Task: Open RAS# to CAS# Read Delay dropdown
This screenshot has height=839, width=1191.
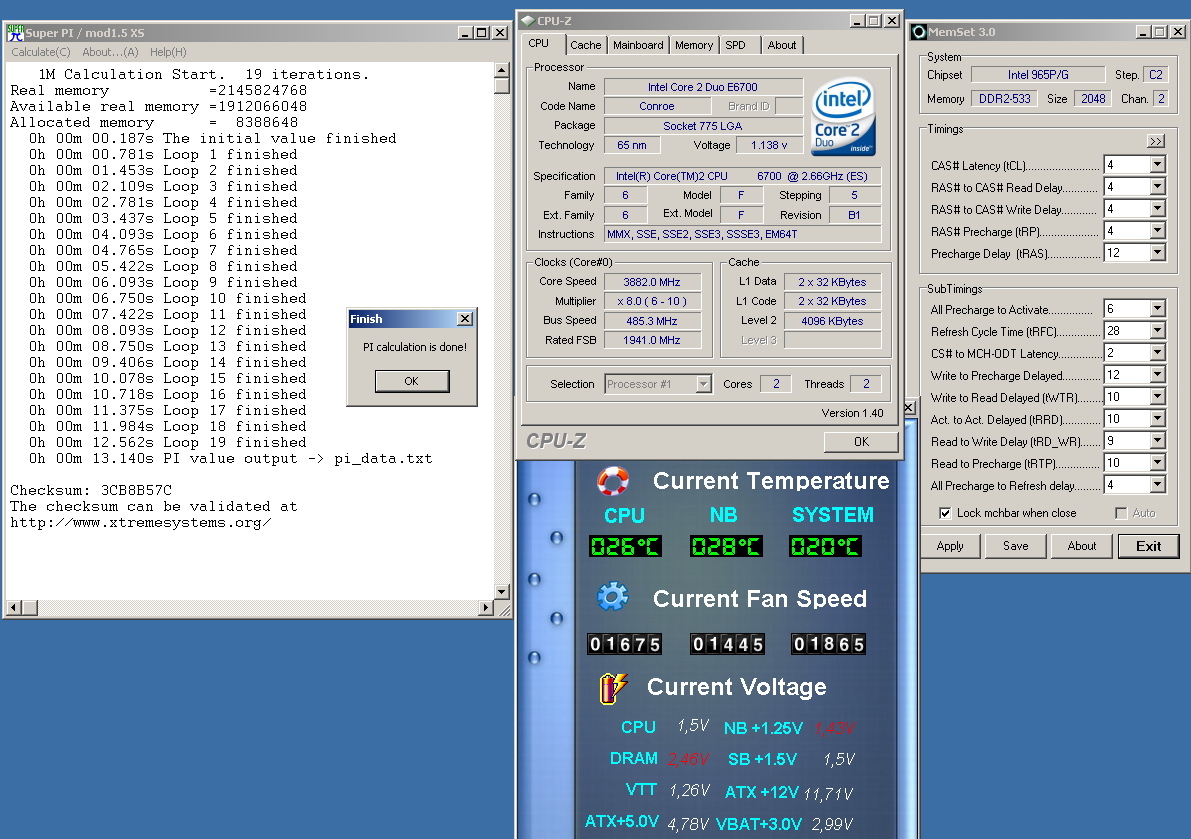Action: [x=1157, y=187]
